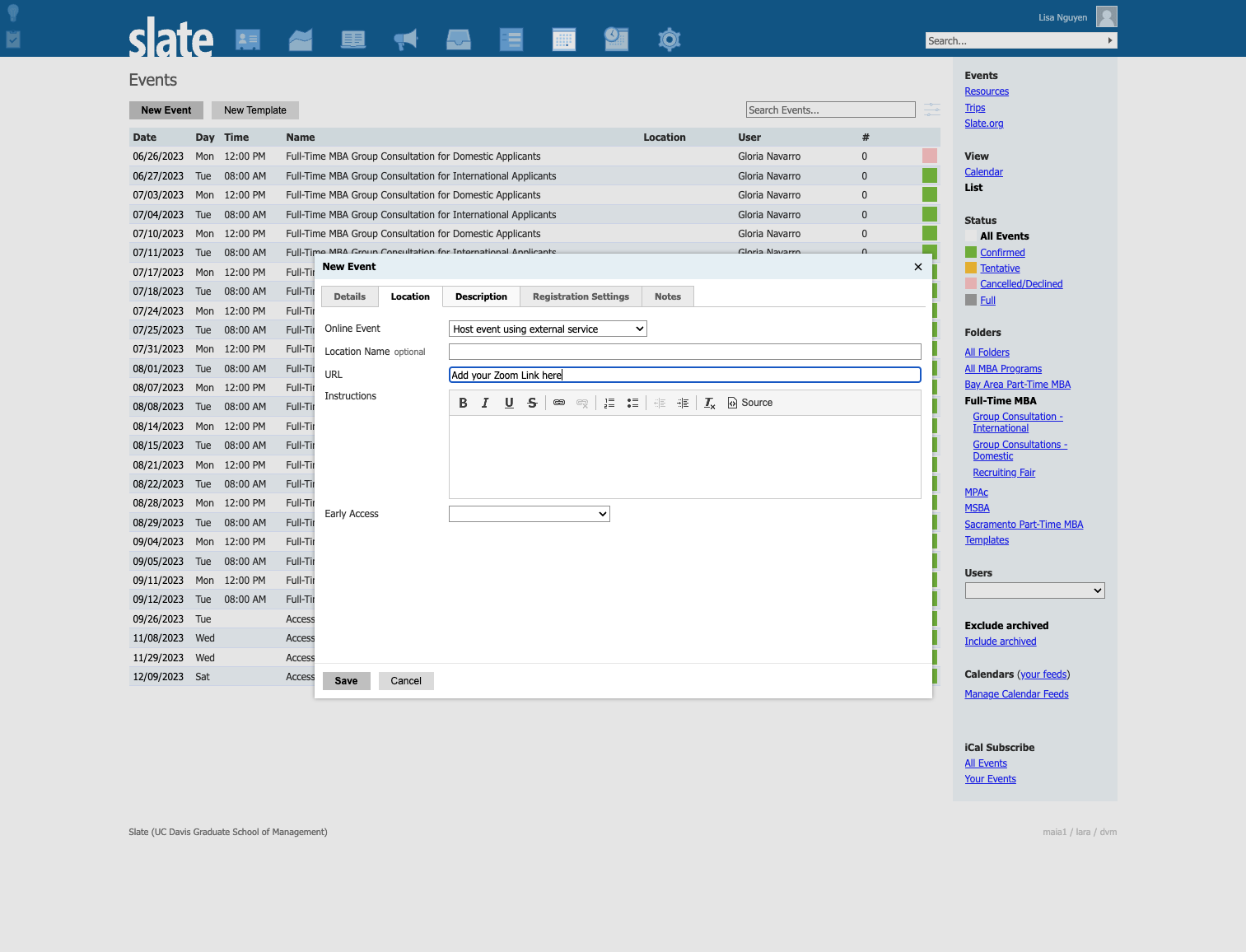
Task: Filter by Confirmed status link
Action: (x=1002, y=253)
